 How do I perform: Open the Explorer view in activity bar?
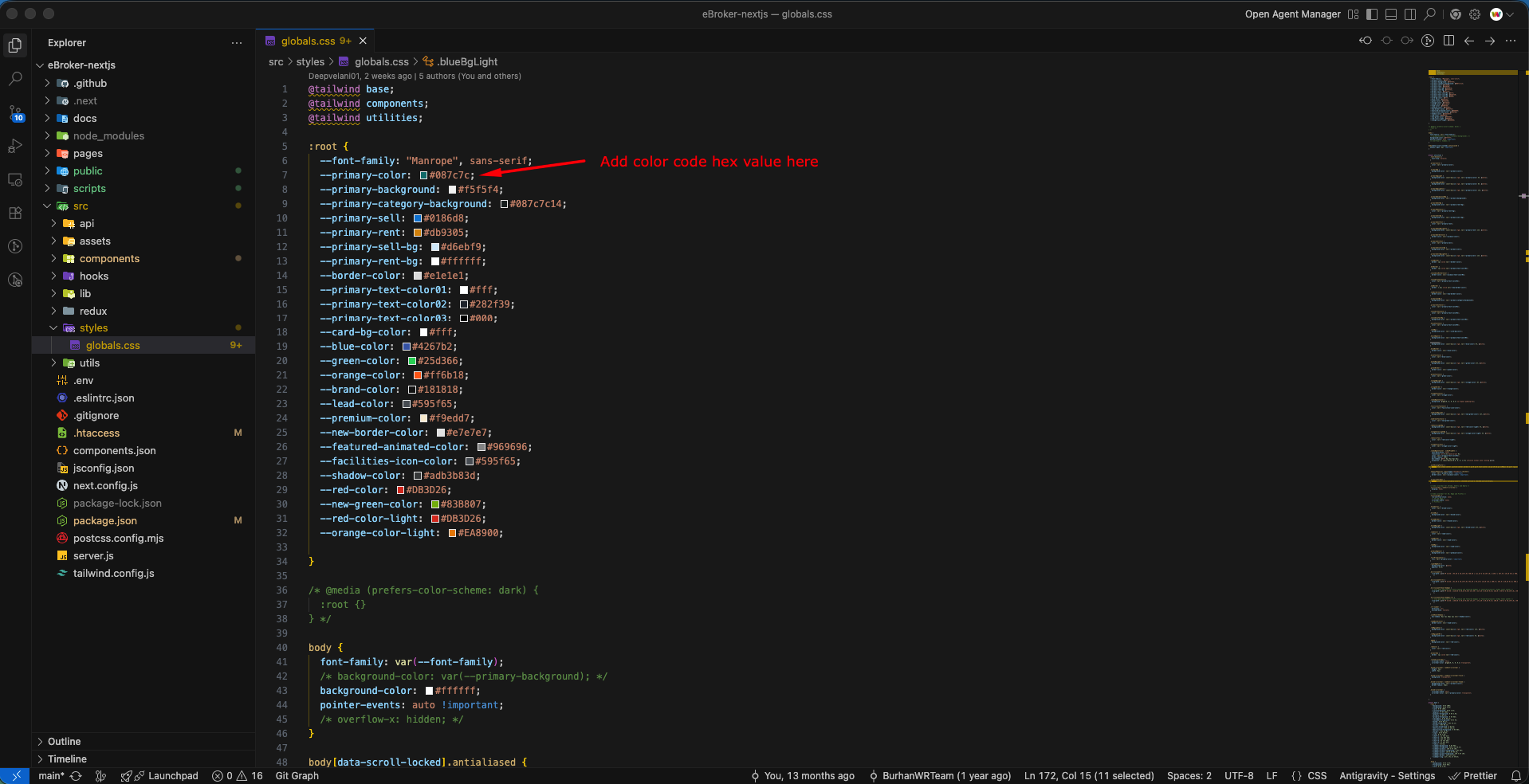point(15,45)
